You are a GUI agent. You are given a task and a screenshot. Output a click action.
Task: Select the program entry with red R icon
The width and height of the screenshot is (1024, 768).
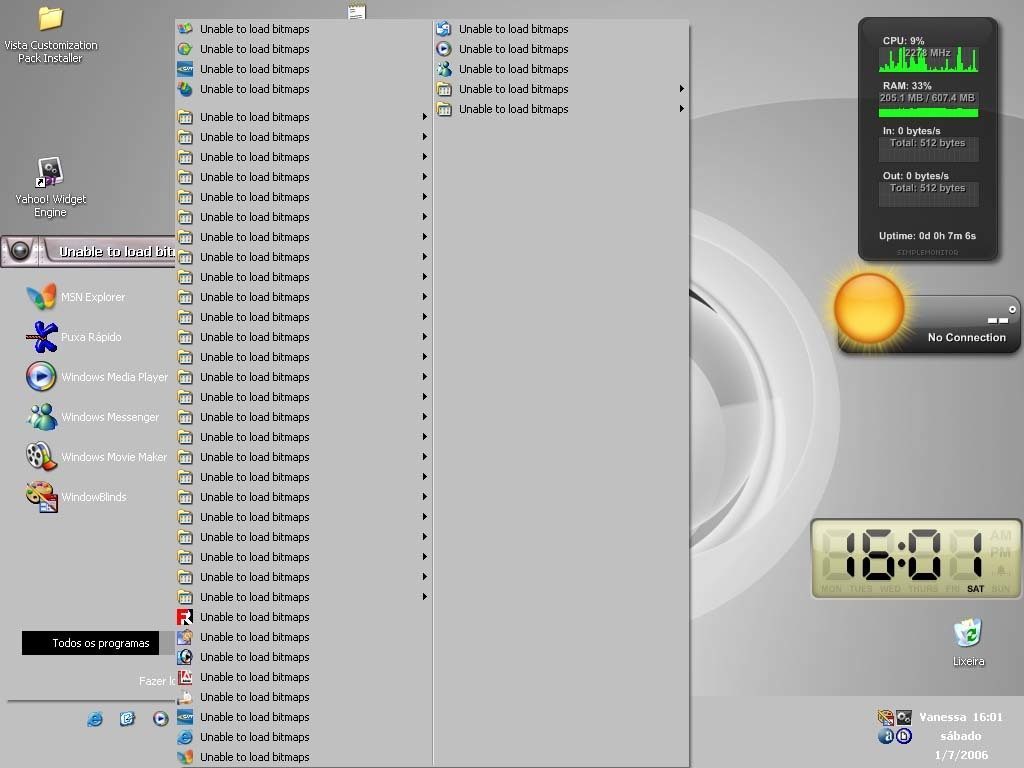click(303, 617)
